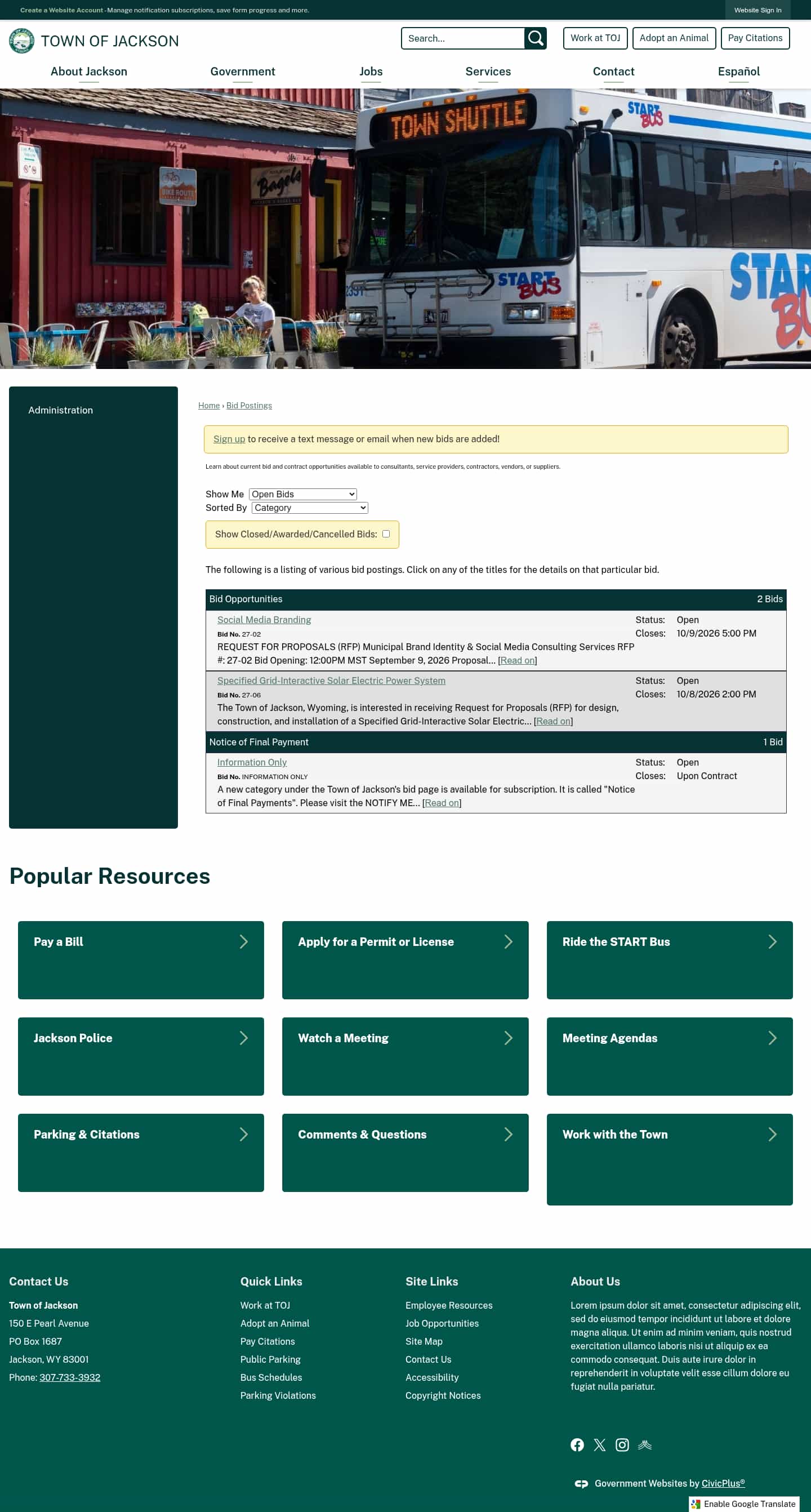Click the Pay Citations header button

click(x=755, y=38)
